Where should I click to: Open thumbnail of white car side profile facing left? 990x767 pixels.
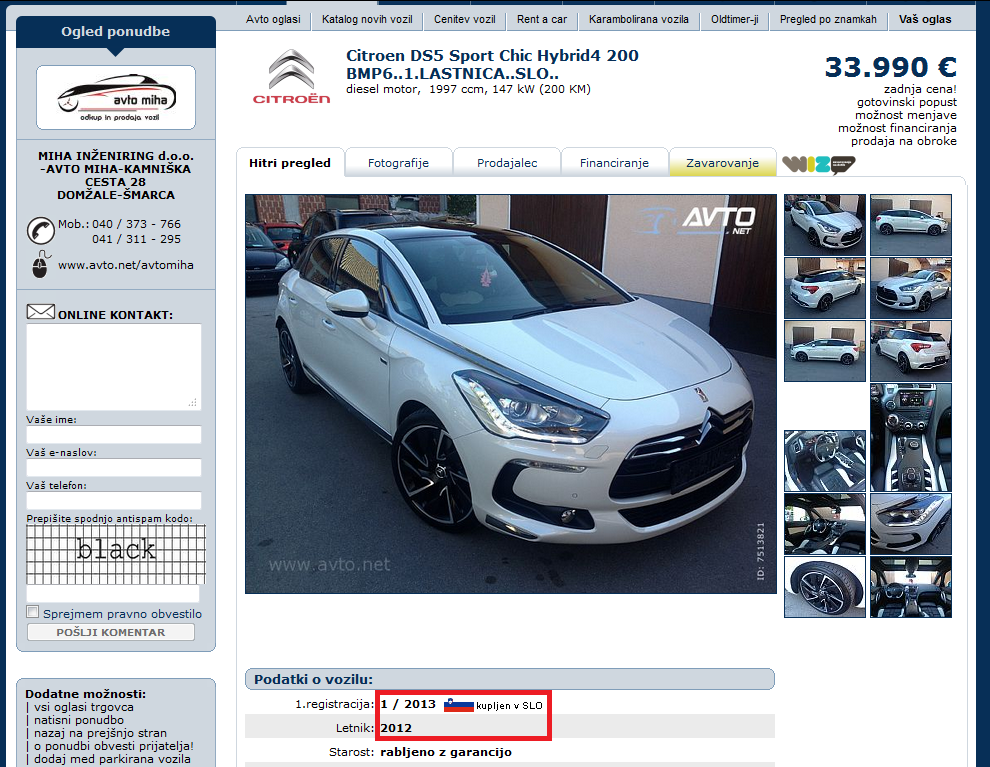(x=910, y=225)
